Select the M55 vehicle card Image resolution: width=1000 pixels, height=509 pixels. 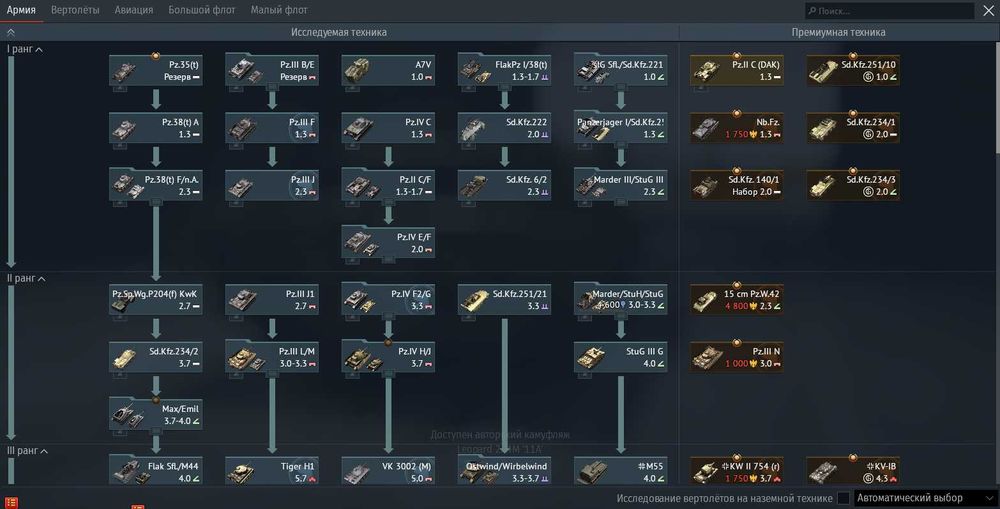[621, 471]
